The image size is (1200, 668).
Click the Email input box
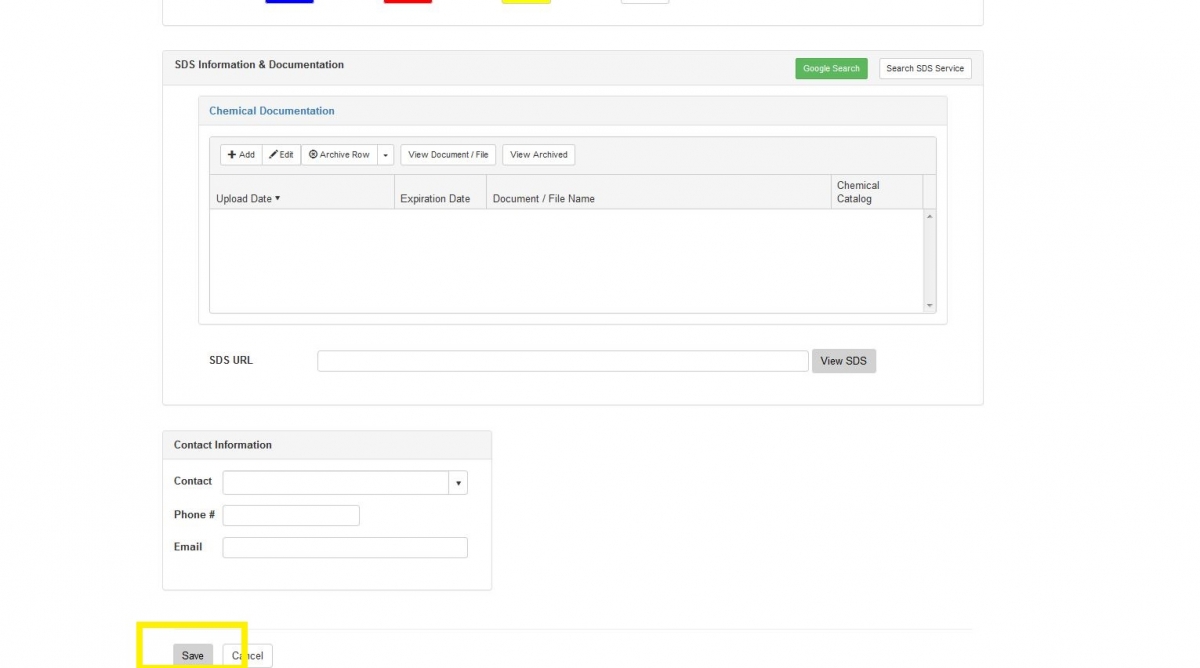tap(344, 547)
